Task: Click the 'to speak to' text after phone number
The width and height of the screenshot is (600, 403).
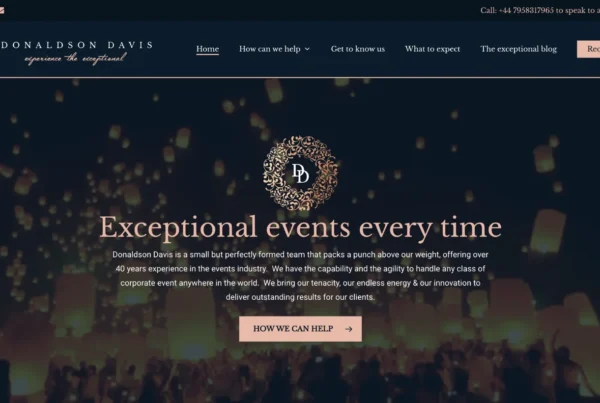Action: pos(575,10)
